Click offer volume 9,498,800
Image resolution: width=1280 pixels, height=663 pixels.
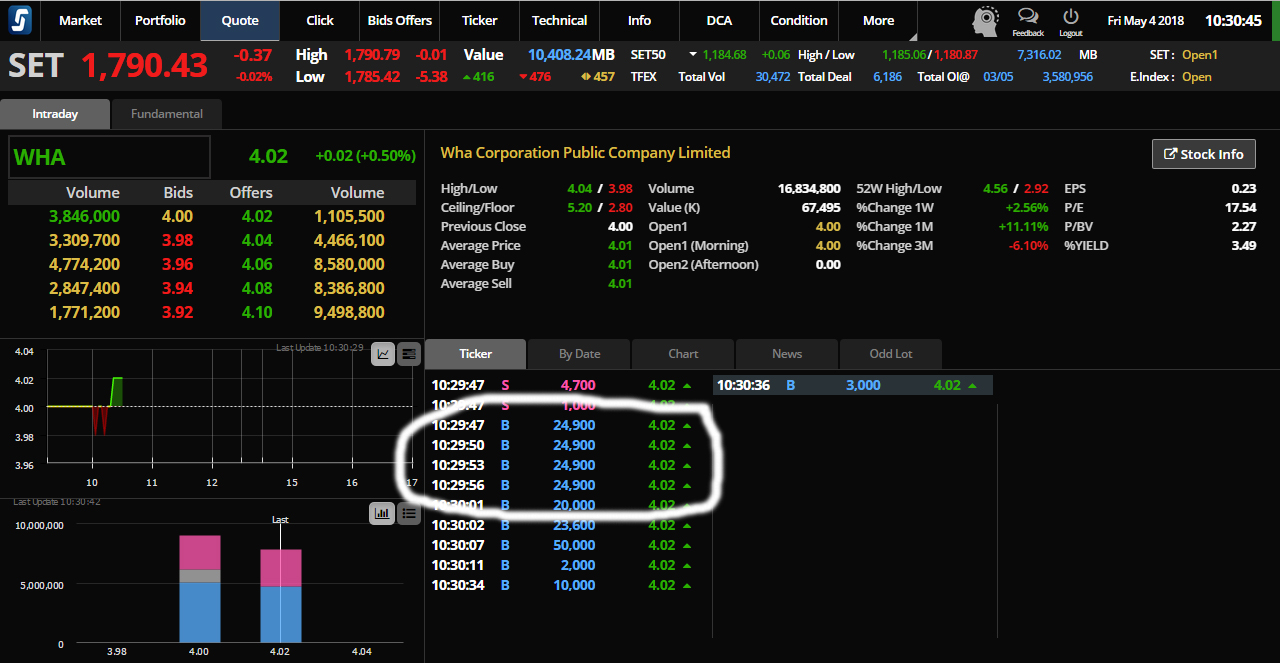click(x=349, y=312)
